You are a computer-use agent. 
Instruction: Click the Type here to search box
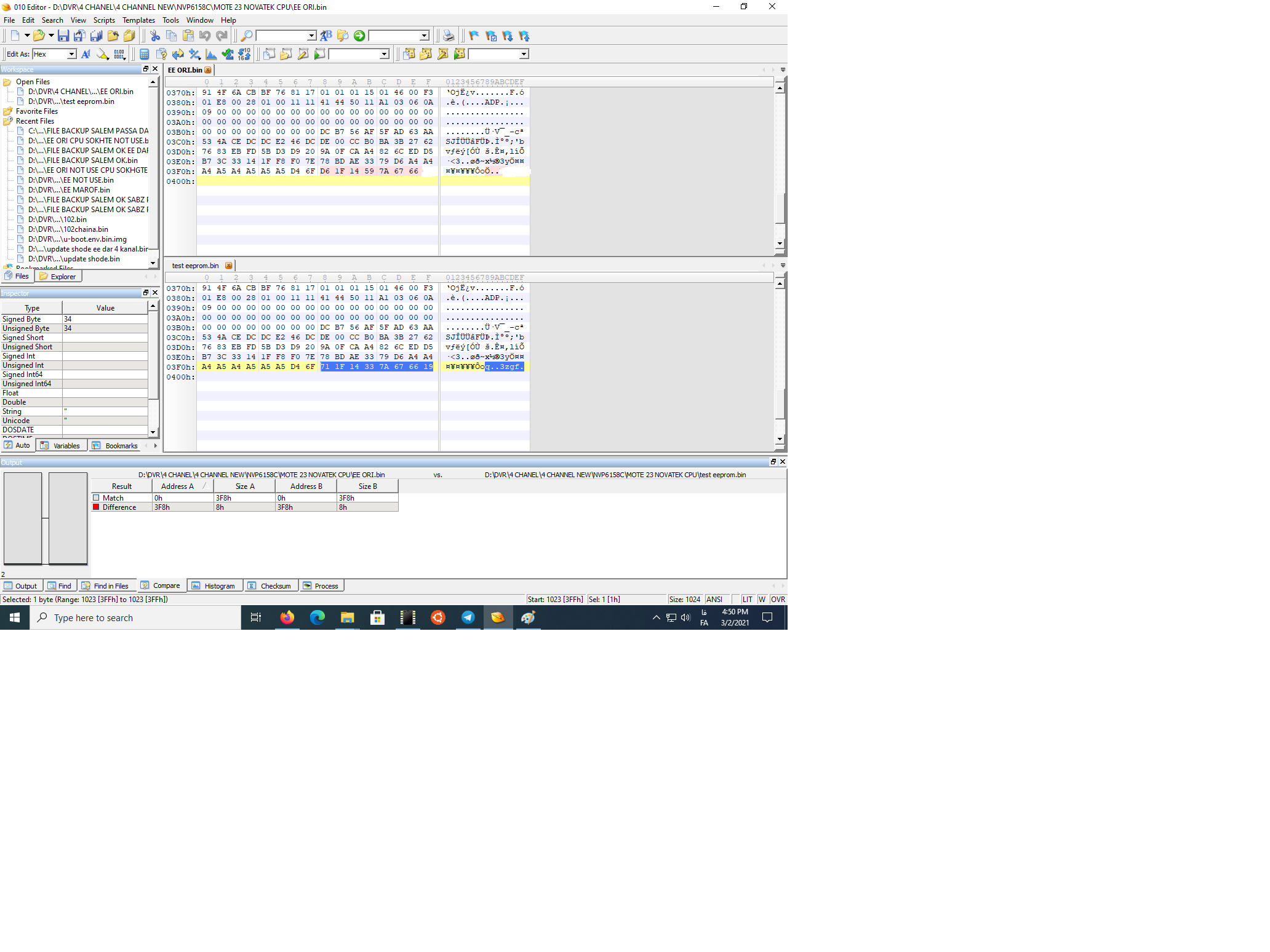tap(135, 617)
